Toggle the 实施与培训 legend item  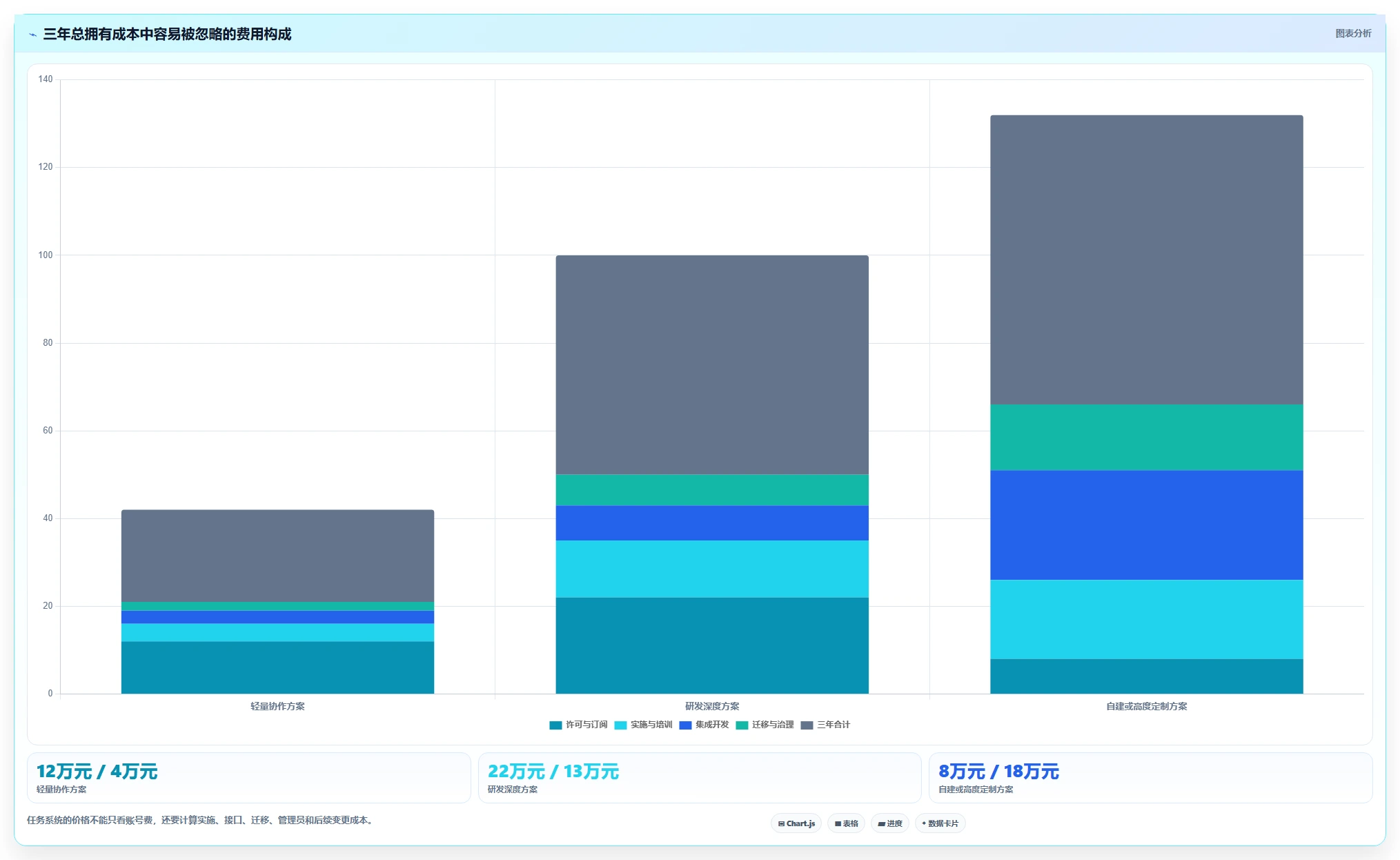pyautogui.click(x=643, y=725)
